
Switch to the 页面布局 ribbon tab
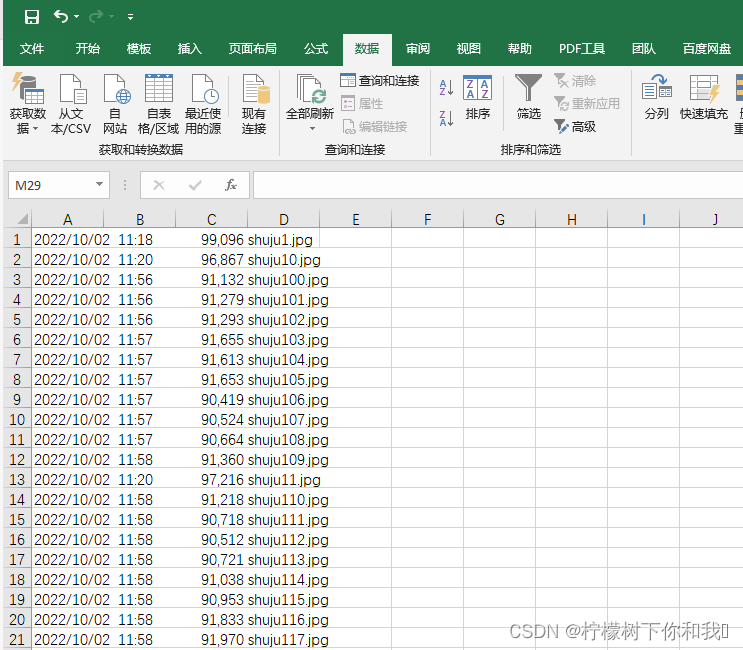click(x=253, y=49)
